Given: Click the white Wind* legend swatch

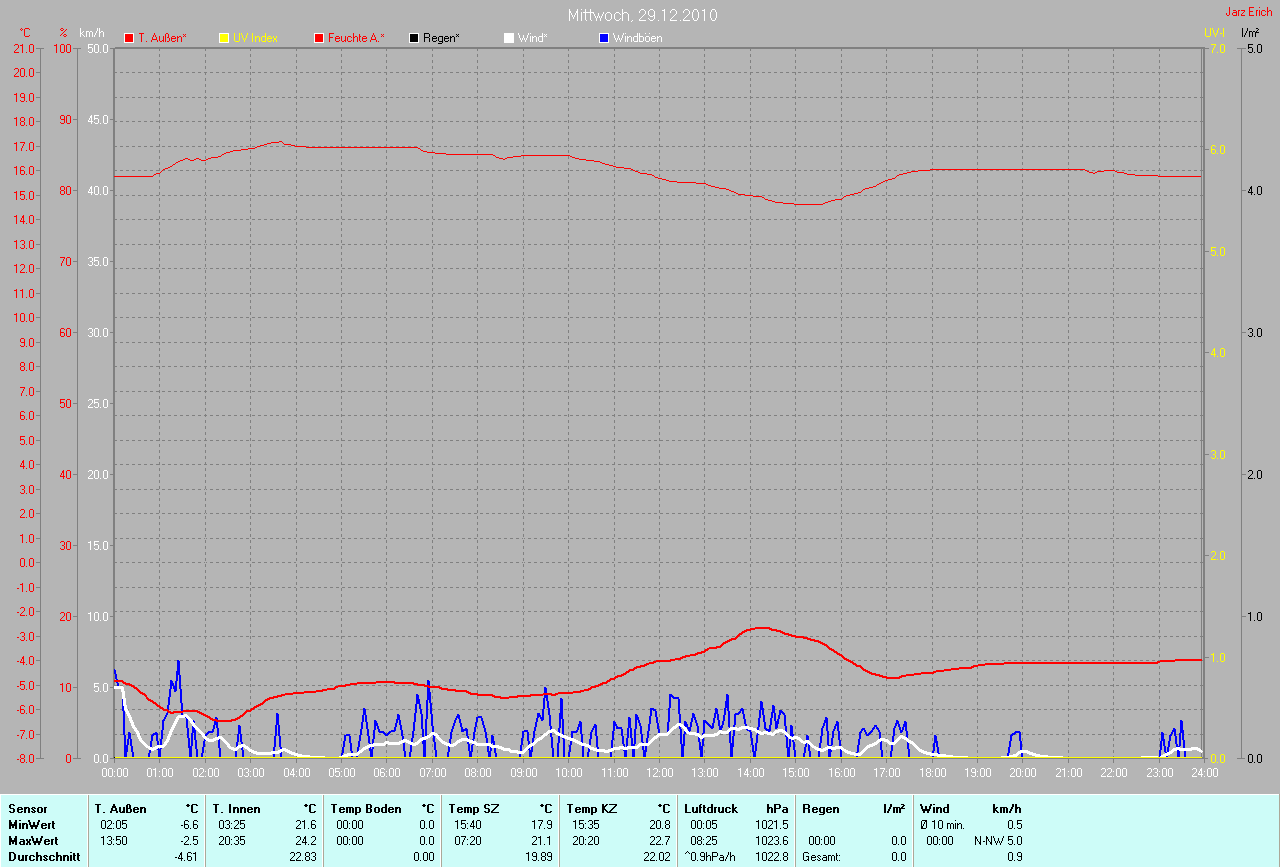Looking at the screenshot, I should 508,38.
